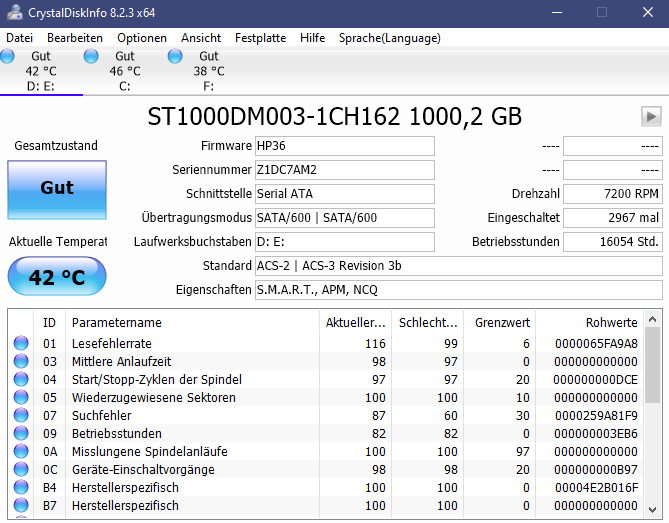Viewport: 669px width, 523px height.
Task: Click raw value 0000065FA9A8
Action: pyautogui.click(x=596, y=343)
